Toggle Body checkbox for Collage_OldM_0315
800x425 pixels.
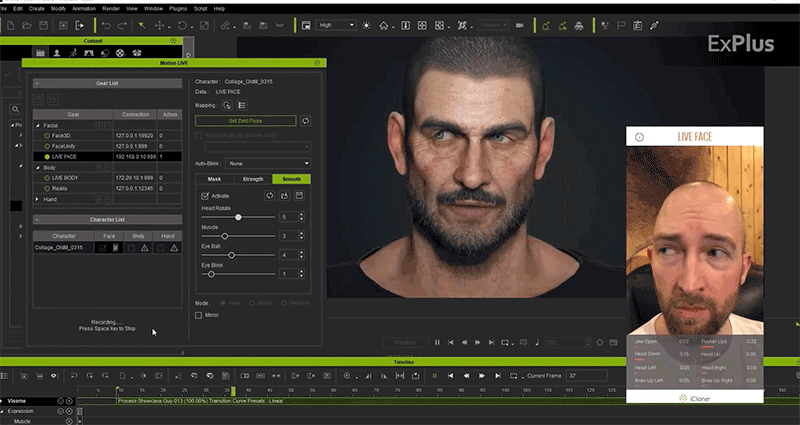coord(132,248)
